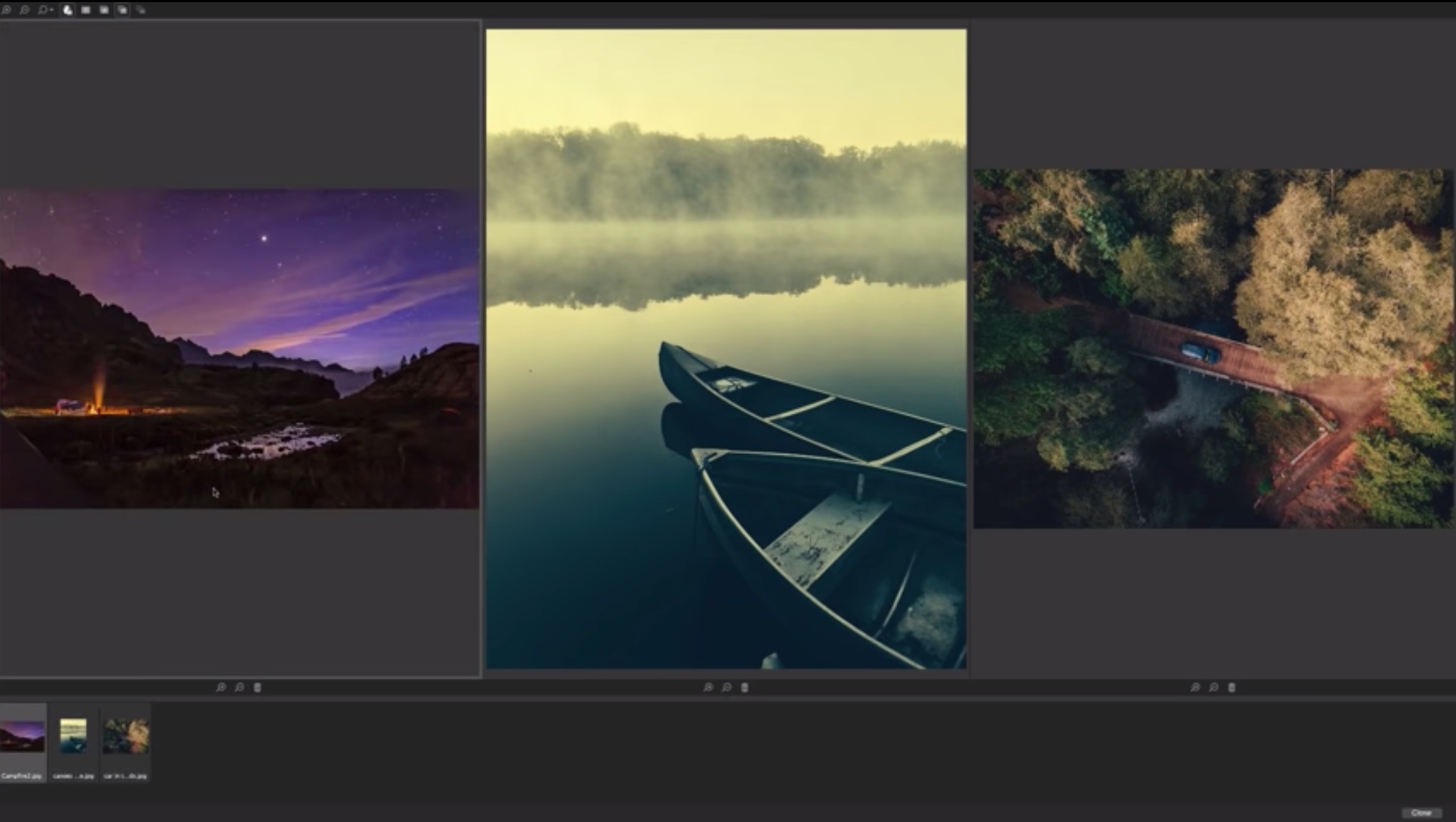Delete the canoe image using its trash icon

coord(744,687)
